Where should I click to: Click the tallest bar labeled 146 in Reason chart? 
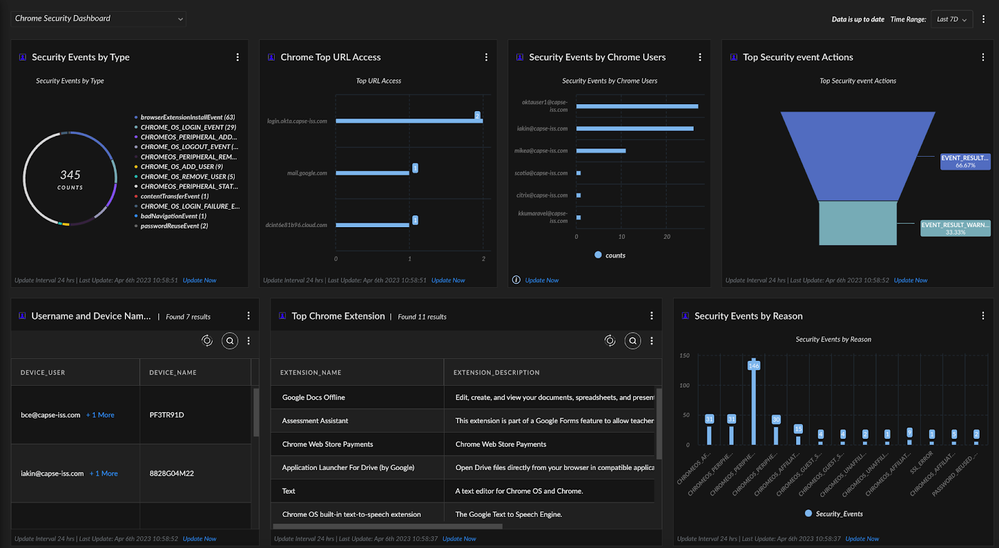point(754,401)
